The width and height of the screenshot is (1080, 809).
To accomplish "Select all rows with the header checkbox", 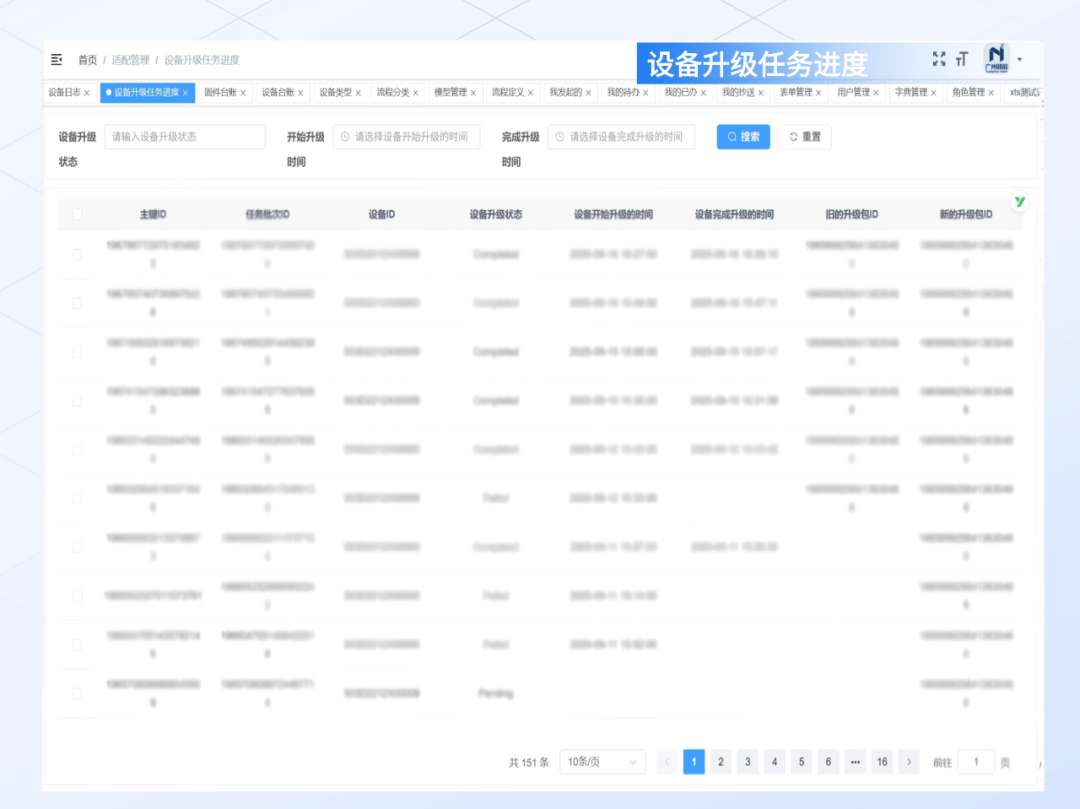I will 77,214.
